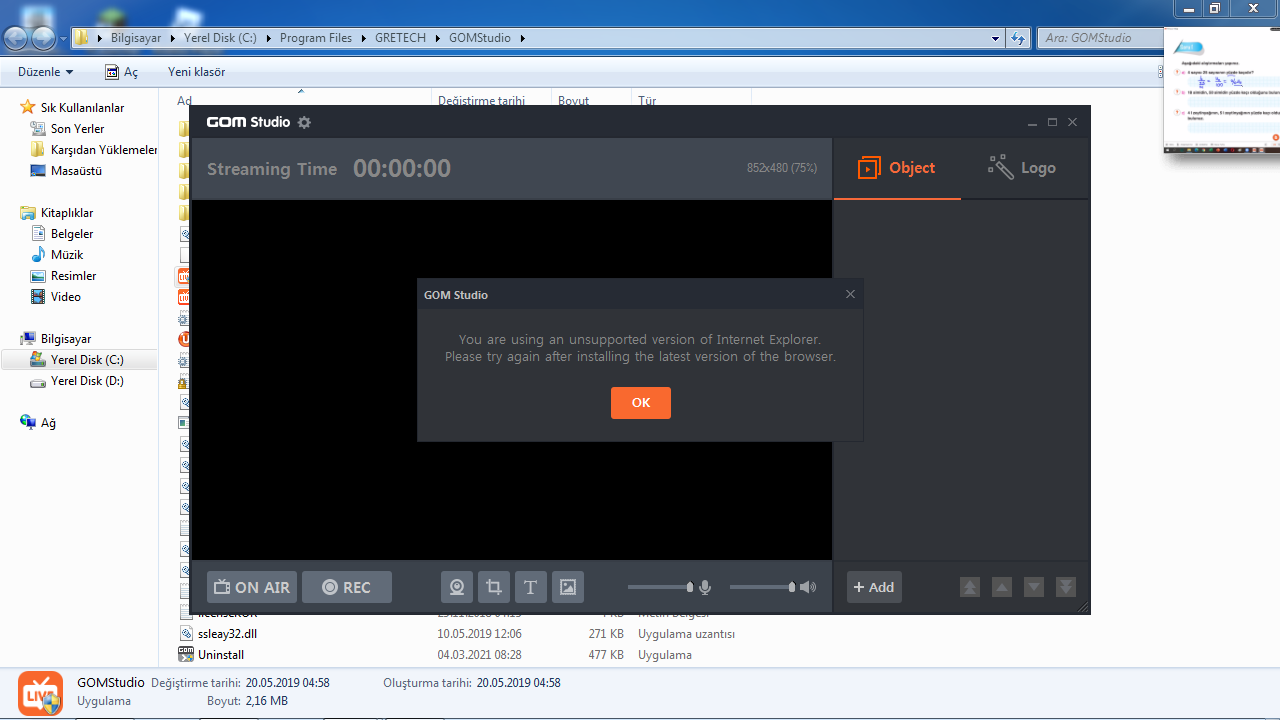Viewport: 1280px width, 720px height.
Task: Start recording with REC button
Action: tap(347, 587)
